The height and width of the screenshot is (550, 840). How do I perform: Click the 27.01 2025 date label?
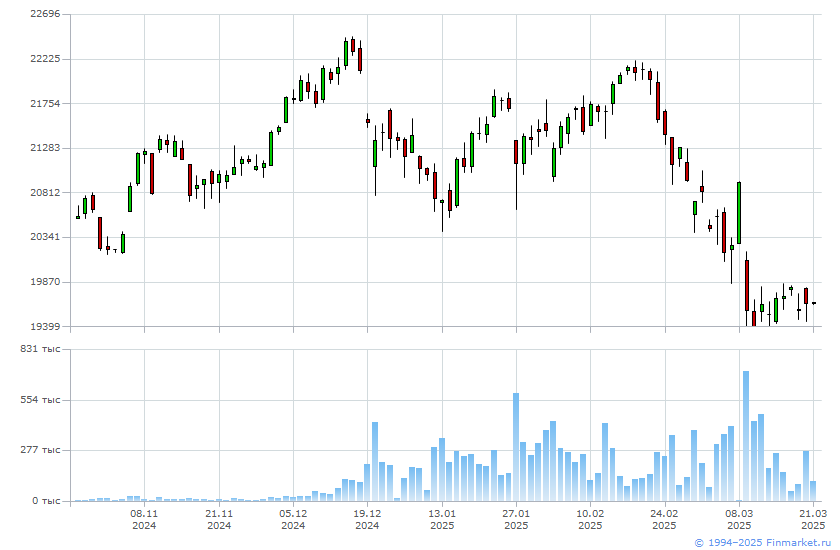(516, 519)
